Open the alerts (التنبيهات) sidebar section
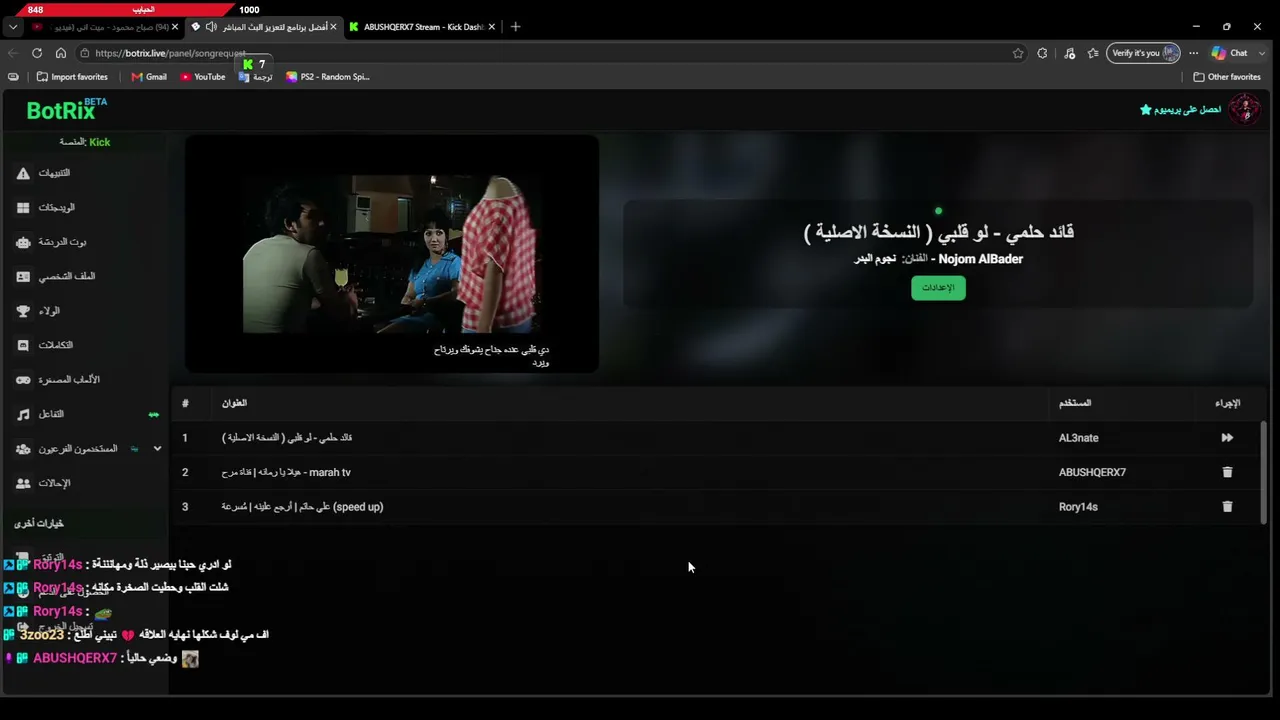This screenshot has height=720, width=1280. coord(44,173)
